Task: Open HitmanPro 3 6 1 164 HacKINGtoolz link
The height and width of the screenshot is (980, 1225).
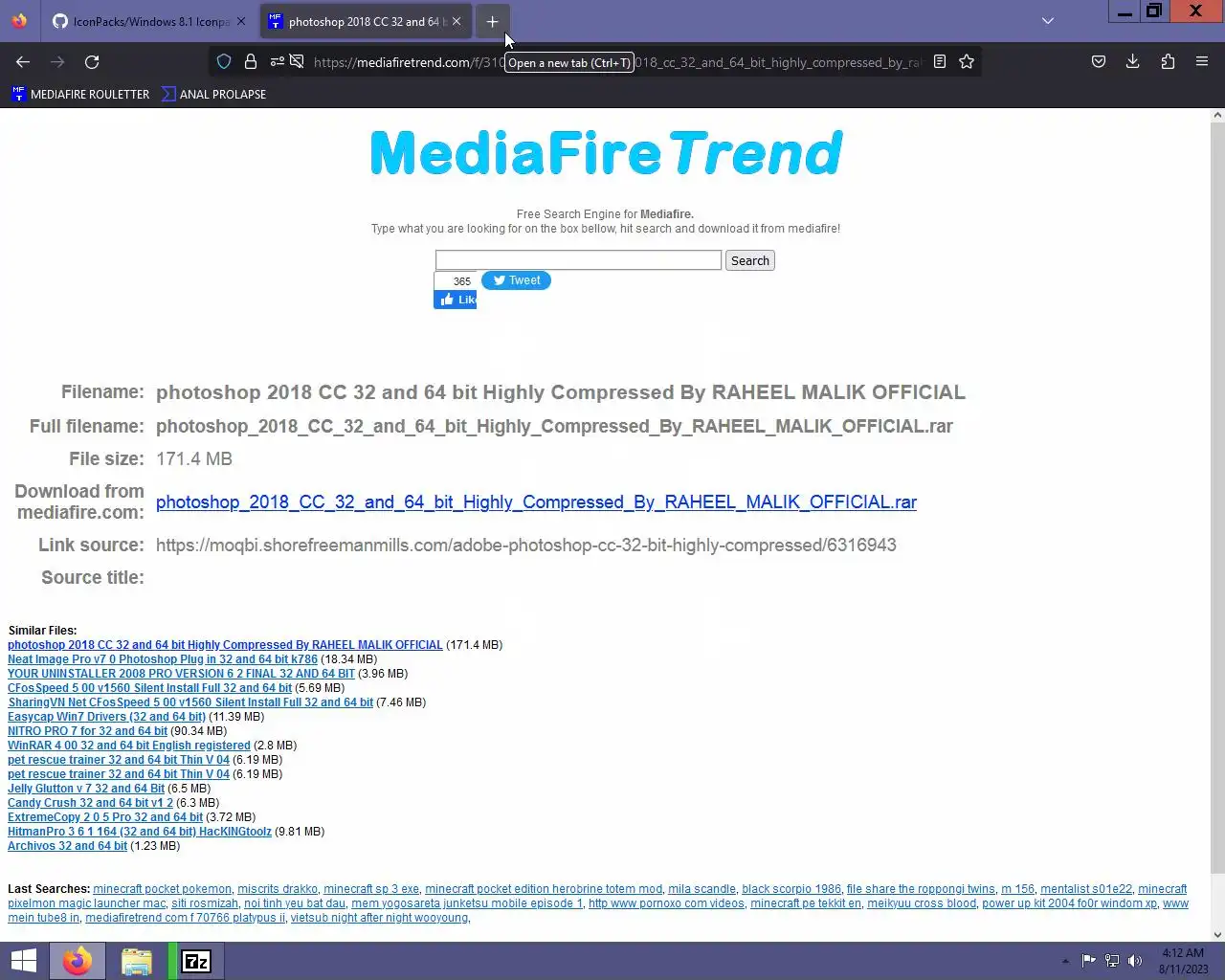Action: [140, 832]
